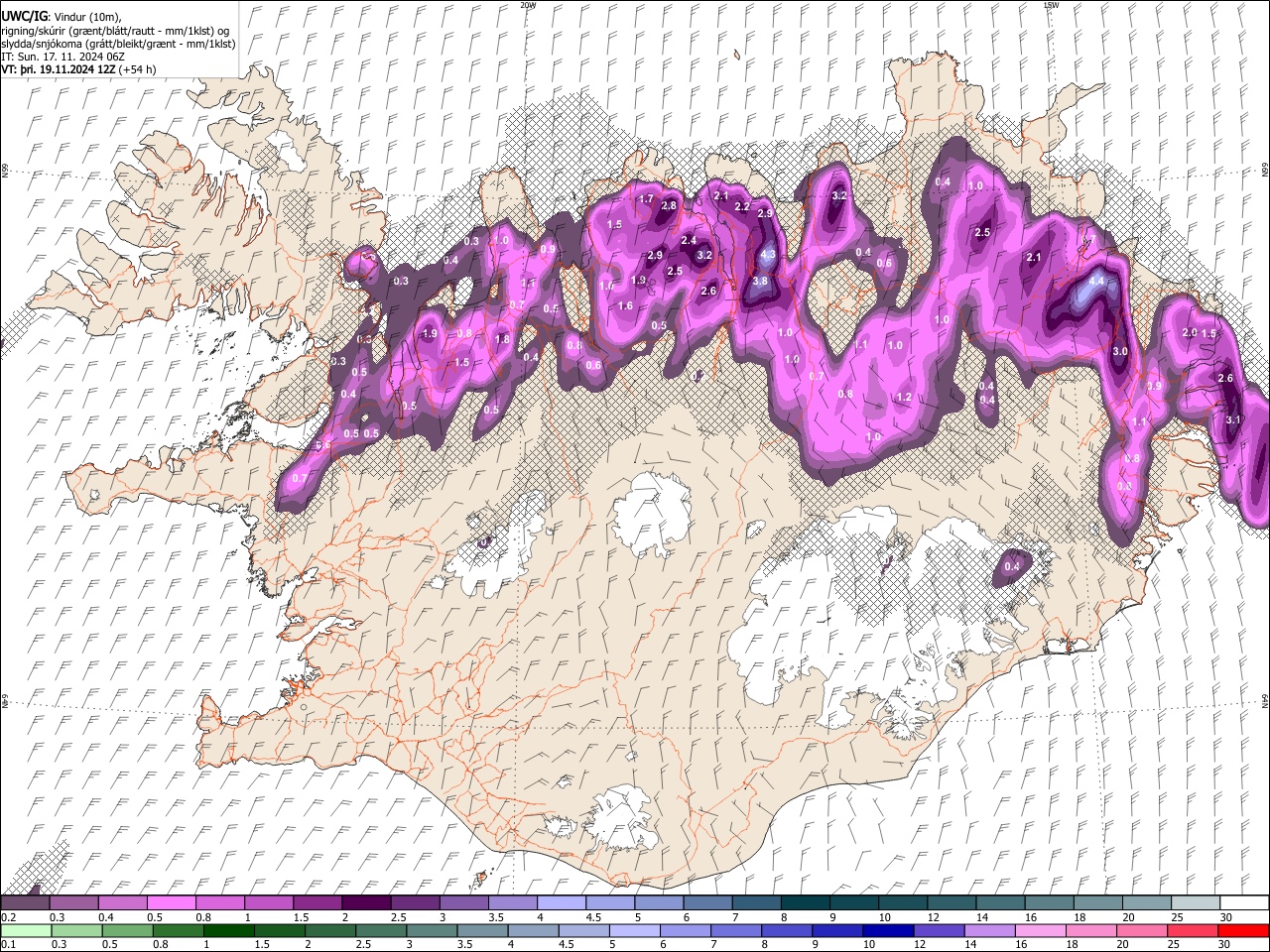The height and width of the screenshot is (952, 1270).
Task: Click 0.4 in the isolated southeast snow patch
Action: point(1012,566)
